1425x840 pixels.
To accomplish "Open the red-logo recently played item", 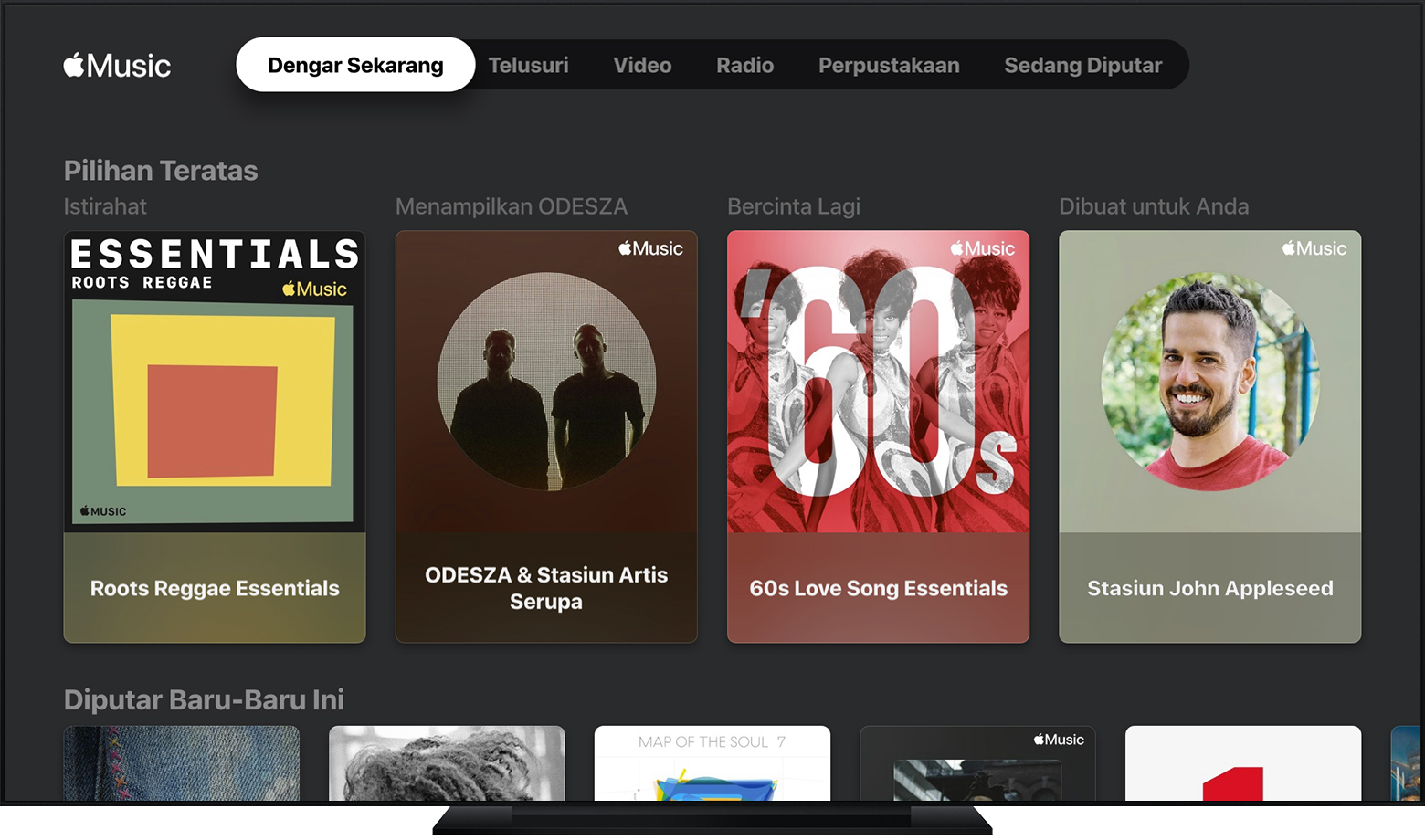I will point(1242,763).
